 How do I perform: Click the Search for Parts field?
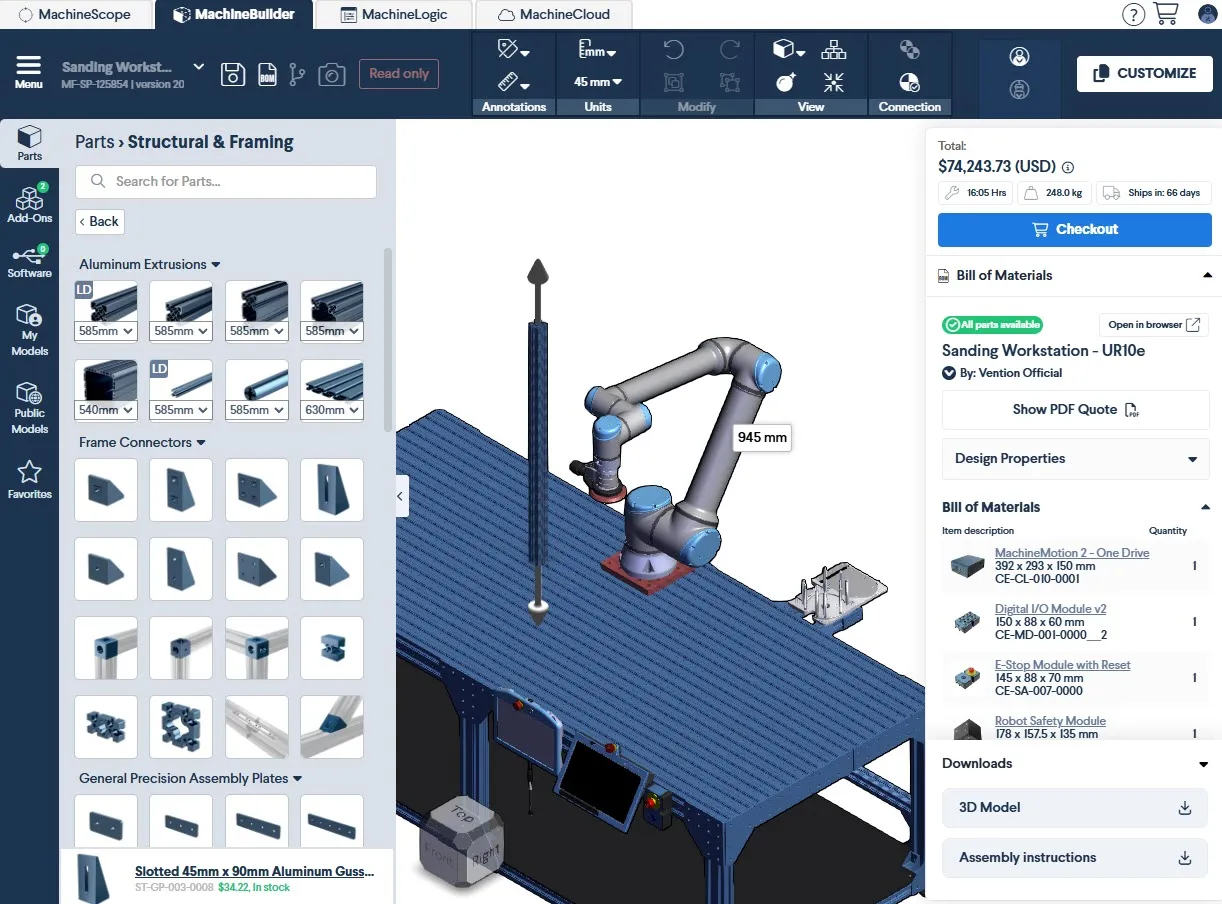click(226, 181)
